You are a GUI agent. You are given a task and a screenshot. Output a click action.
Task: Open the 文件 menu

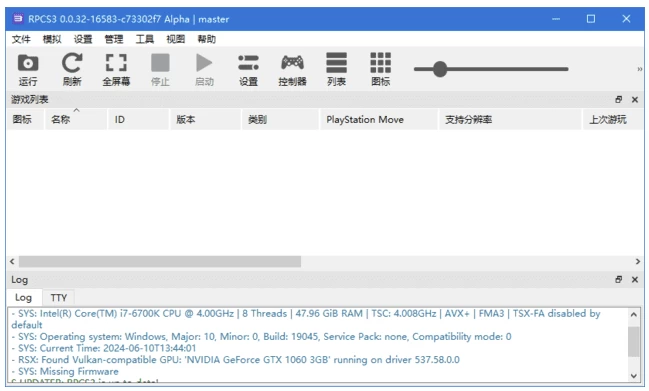pyautogui.click(x=21, y=39)
